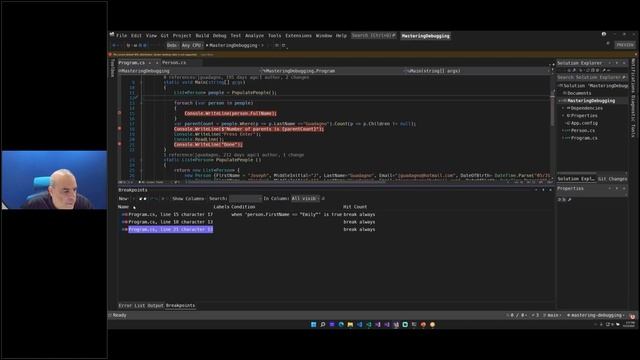Select the Breakpoints bottom tab
The width and height of the screenshot is (640, 360).
pyautogui.click(x=180, y=305)
